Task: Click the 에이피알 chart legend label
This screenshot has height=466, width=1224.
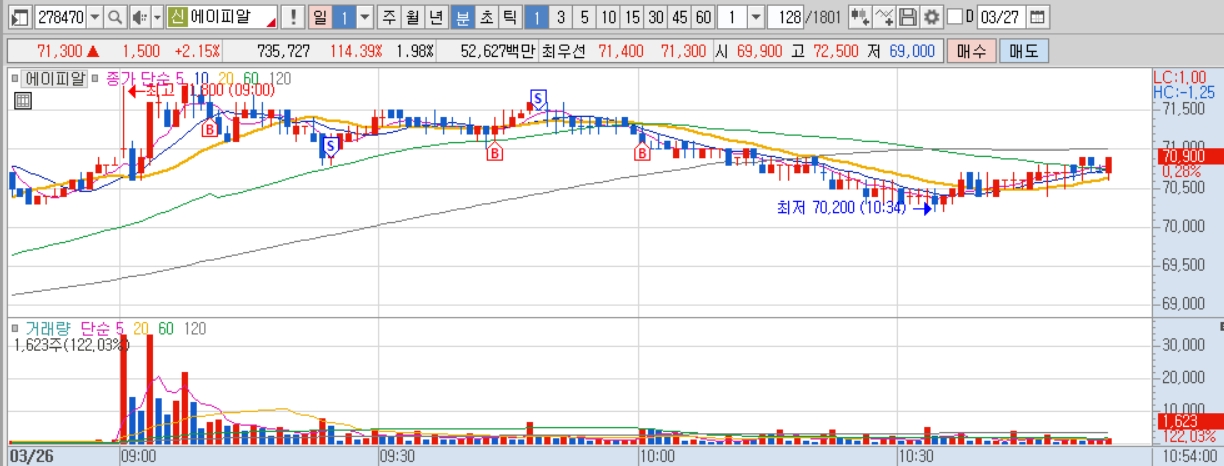Action: click(x=53, y=77)
